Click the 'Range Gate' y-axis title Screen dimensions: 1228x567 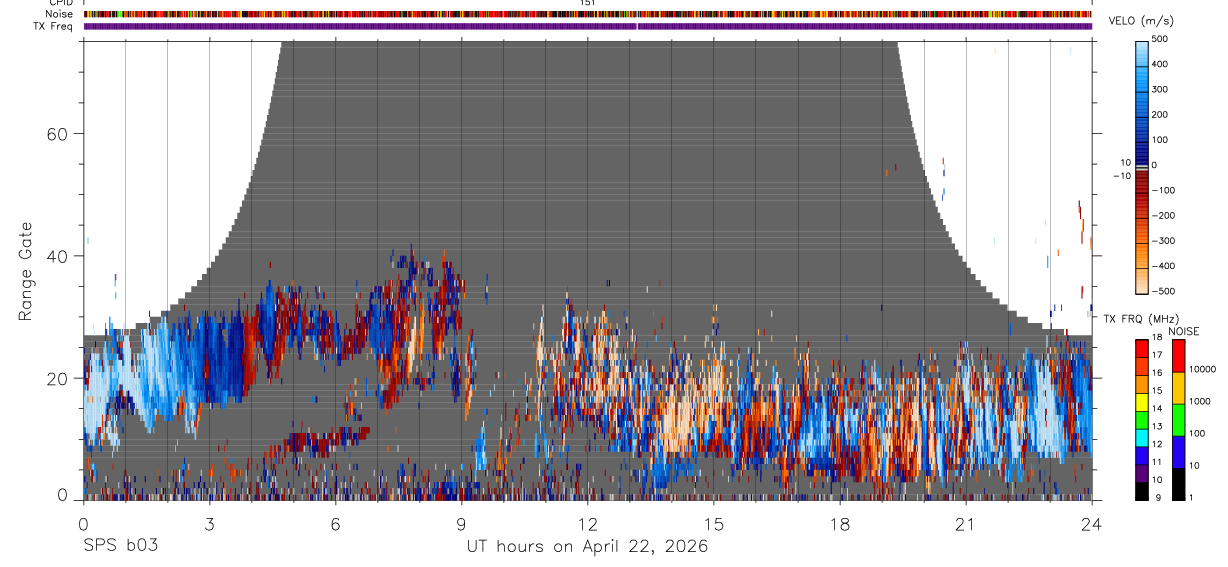pos(27,271)
